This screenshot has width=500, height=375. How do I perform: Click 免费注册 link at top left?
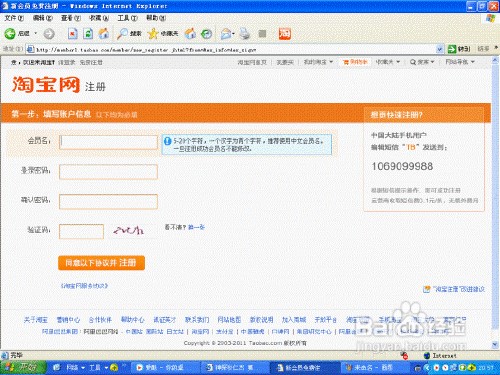tap(91, 62)
